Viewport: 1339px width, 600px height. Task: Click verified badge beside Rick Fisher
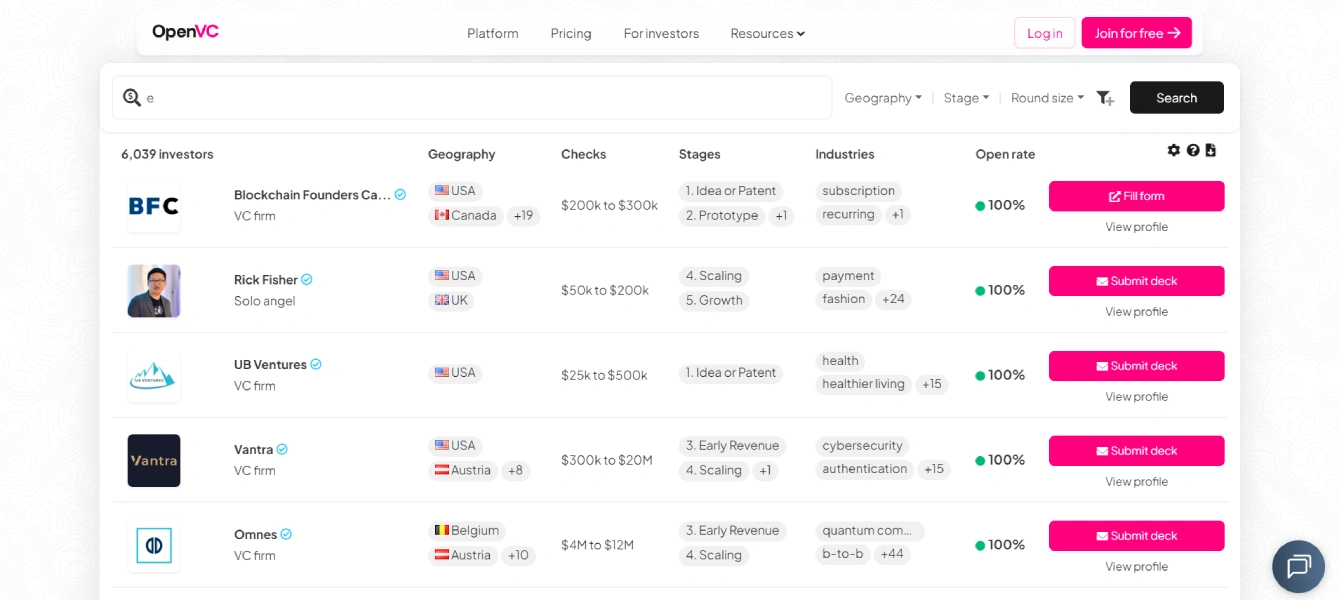pos(307,279)
